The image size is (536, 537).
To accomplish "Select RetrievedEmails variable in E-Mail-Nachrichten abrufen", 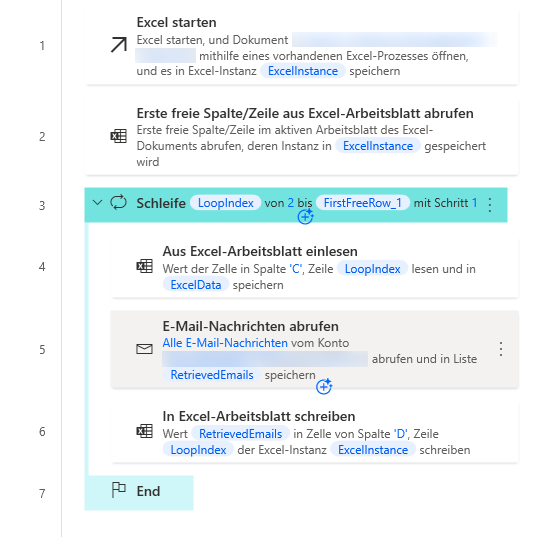I will (212, 375).
